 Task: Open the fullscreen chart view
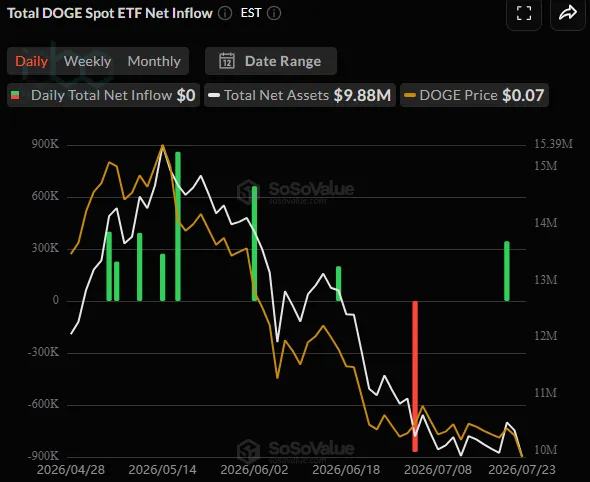pos(524,14)
